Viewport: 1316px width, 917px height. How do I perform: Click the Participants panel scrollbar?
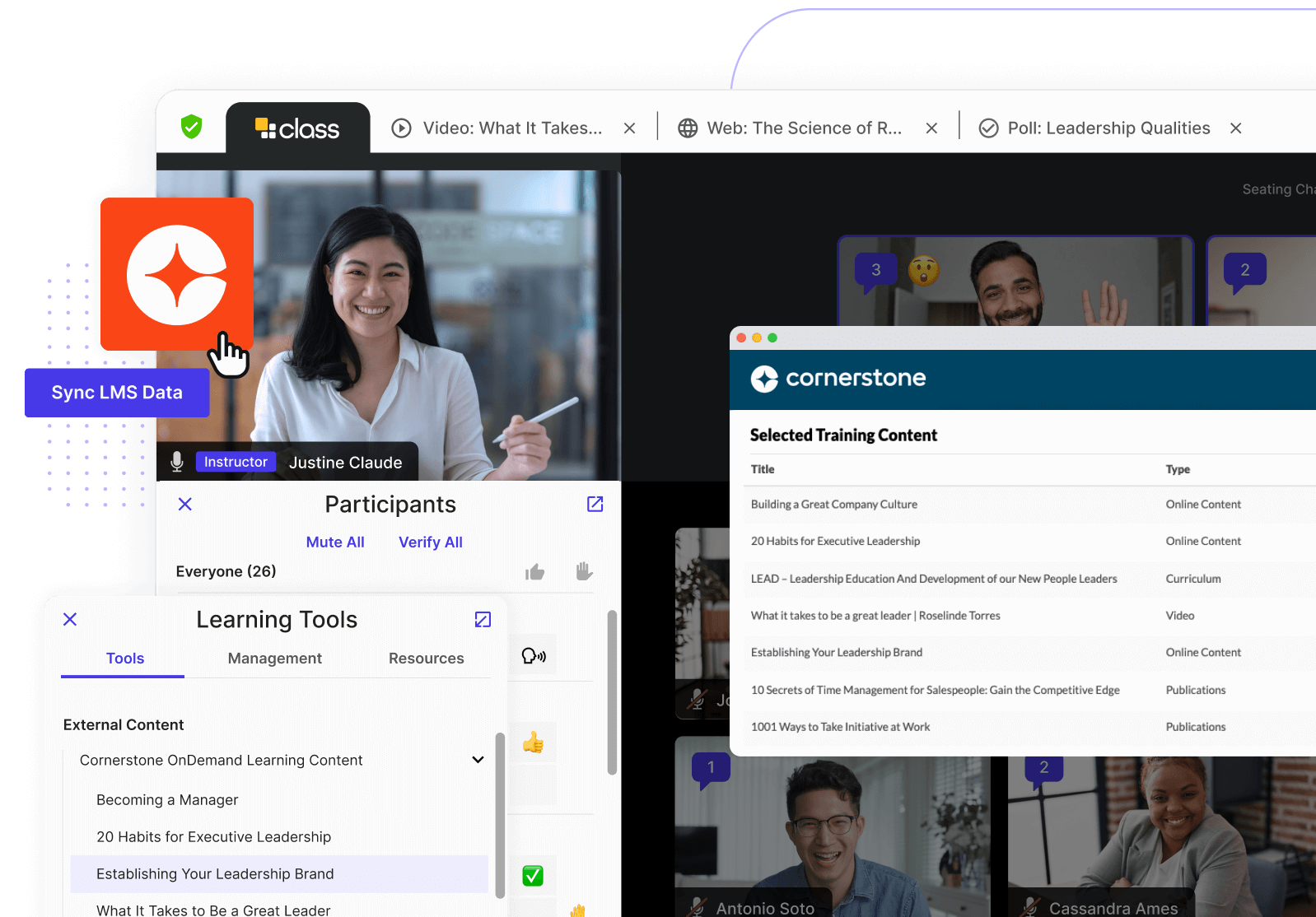click(x=612, y=691)
